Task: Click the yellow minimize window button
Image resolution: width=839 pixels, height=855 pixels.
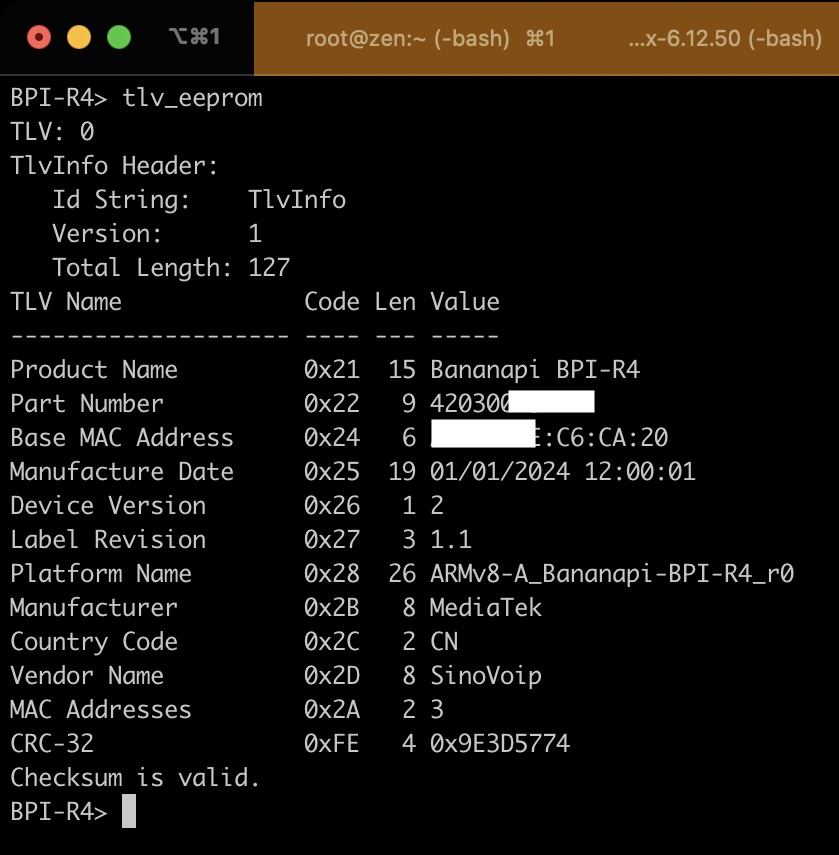Action: (79, 38)
